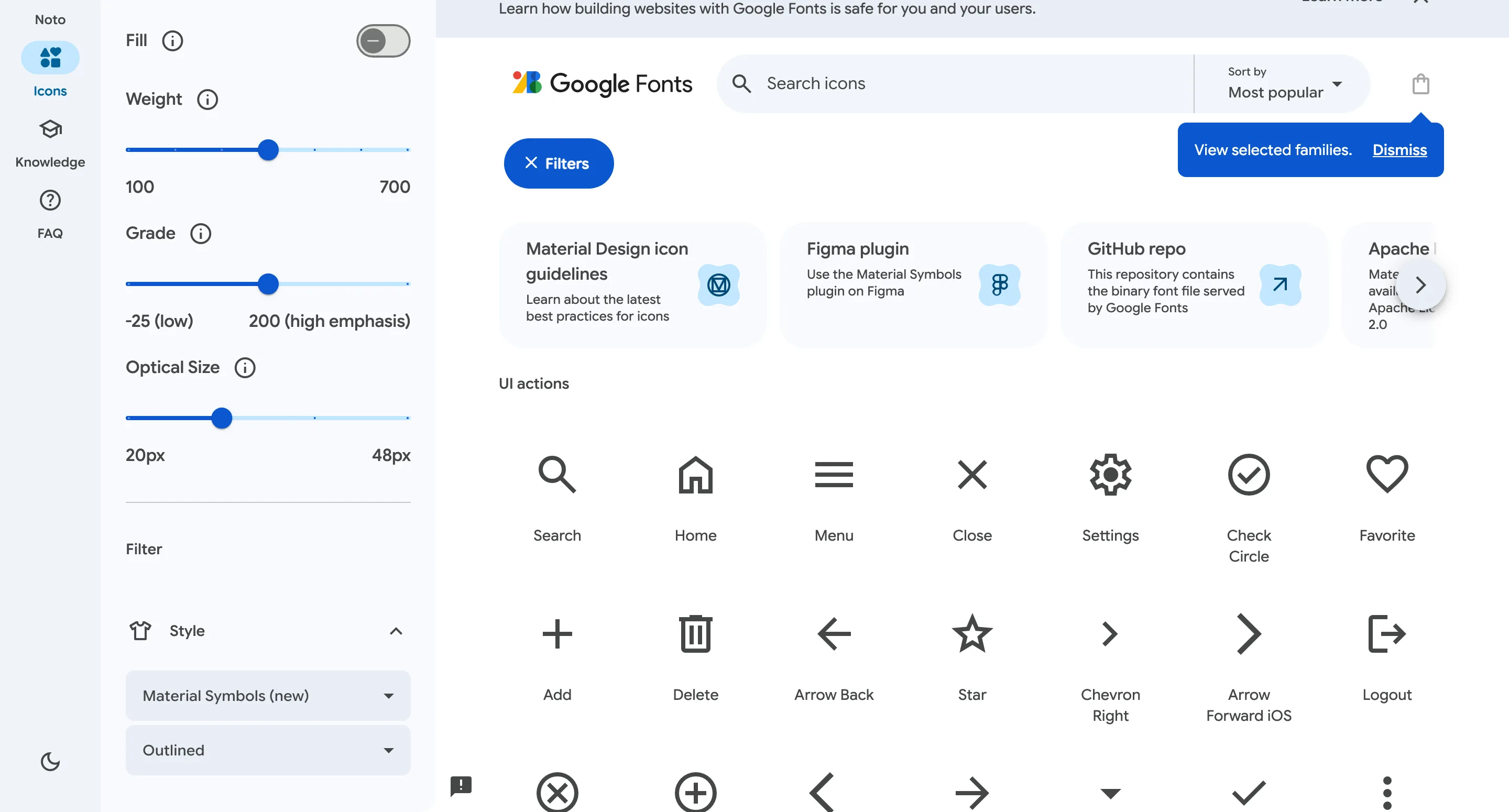
Task: Choose the arrow drop down triangle icon
Action: coord(1110,793)
